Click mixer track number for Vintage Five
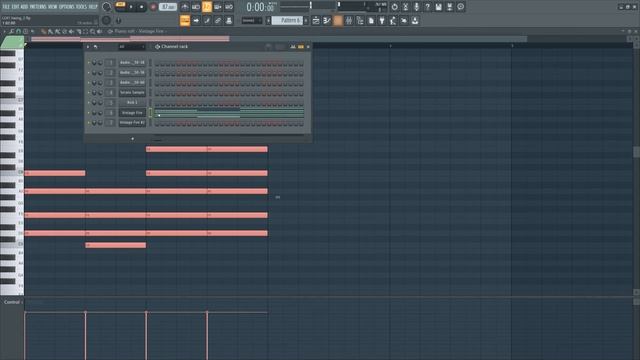The width and height of the screenshot is (640, 360). (x=110, y=113)
